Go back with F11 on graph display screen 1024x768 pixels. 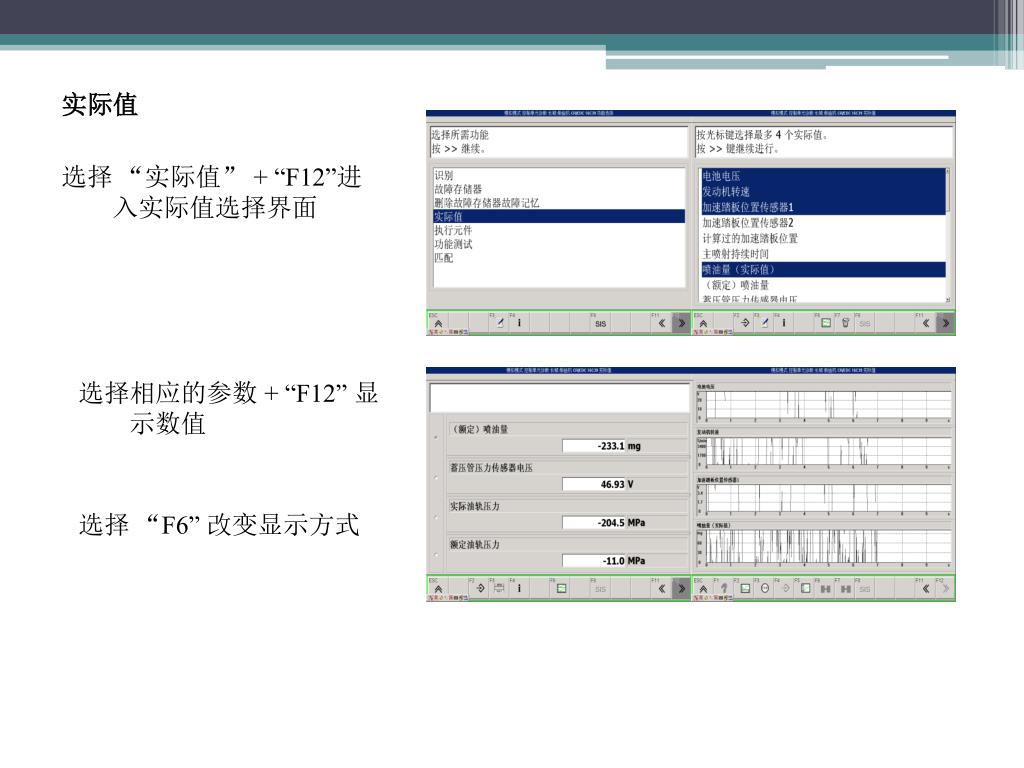(x=926, y=588)
